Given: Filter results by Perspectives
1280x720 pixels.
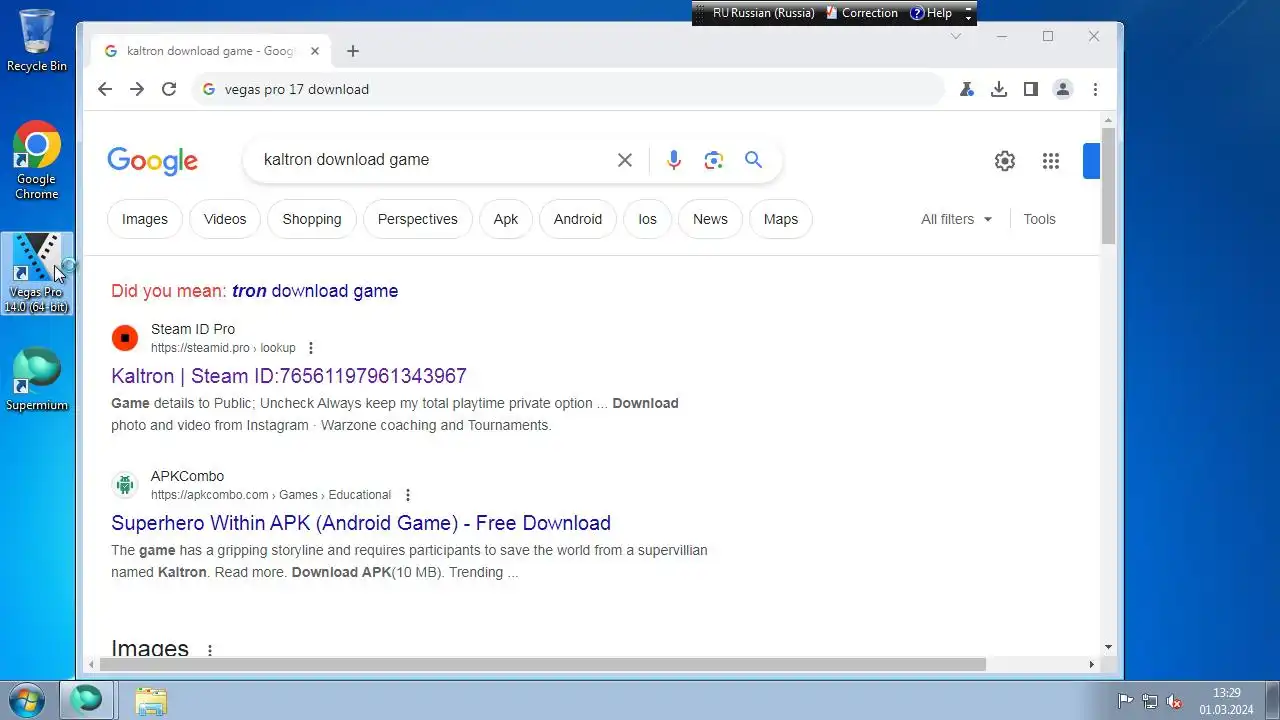Looking at the screenshot, I should click(x=418, y=219).
